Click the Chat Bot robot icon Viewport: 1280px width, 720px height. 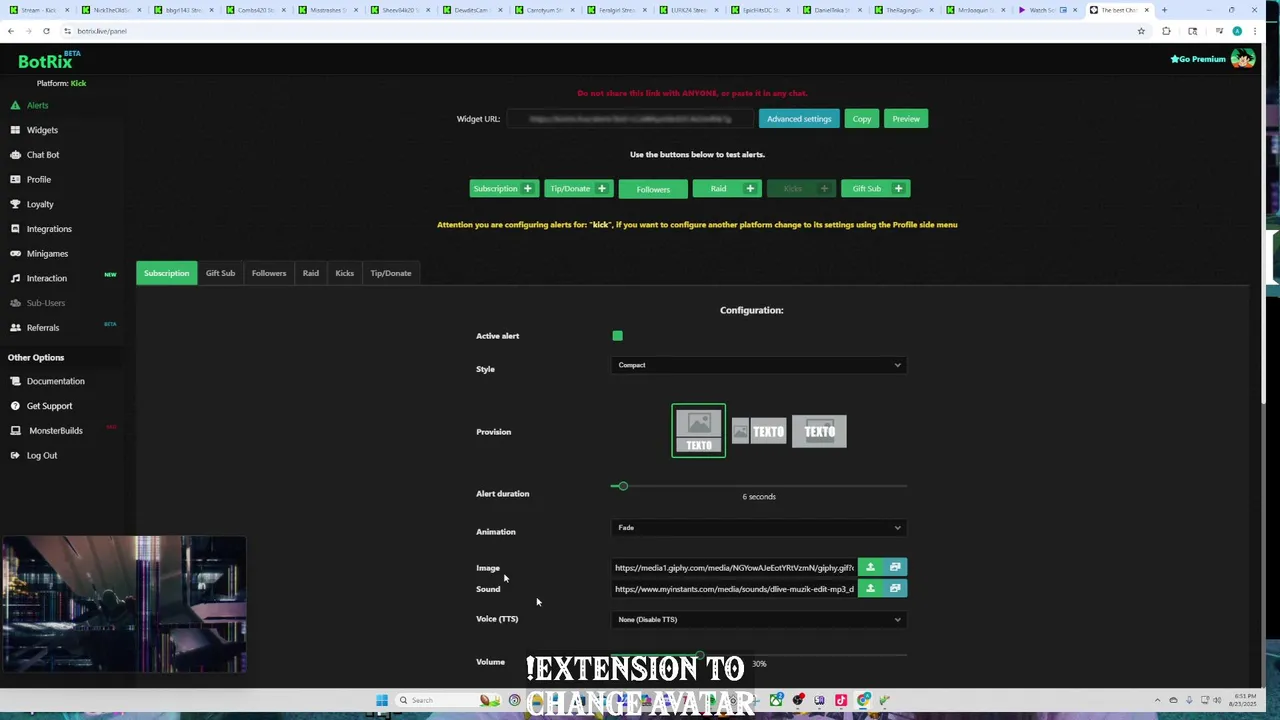pos(15,155)
